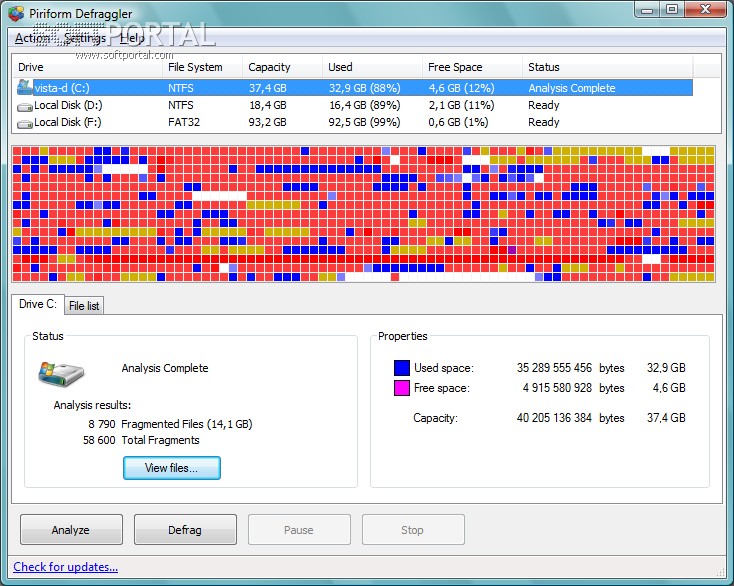
Task: Click the 8 790 Fragmented Files line
Action: (170, 424)
